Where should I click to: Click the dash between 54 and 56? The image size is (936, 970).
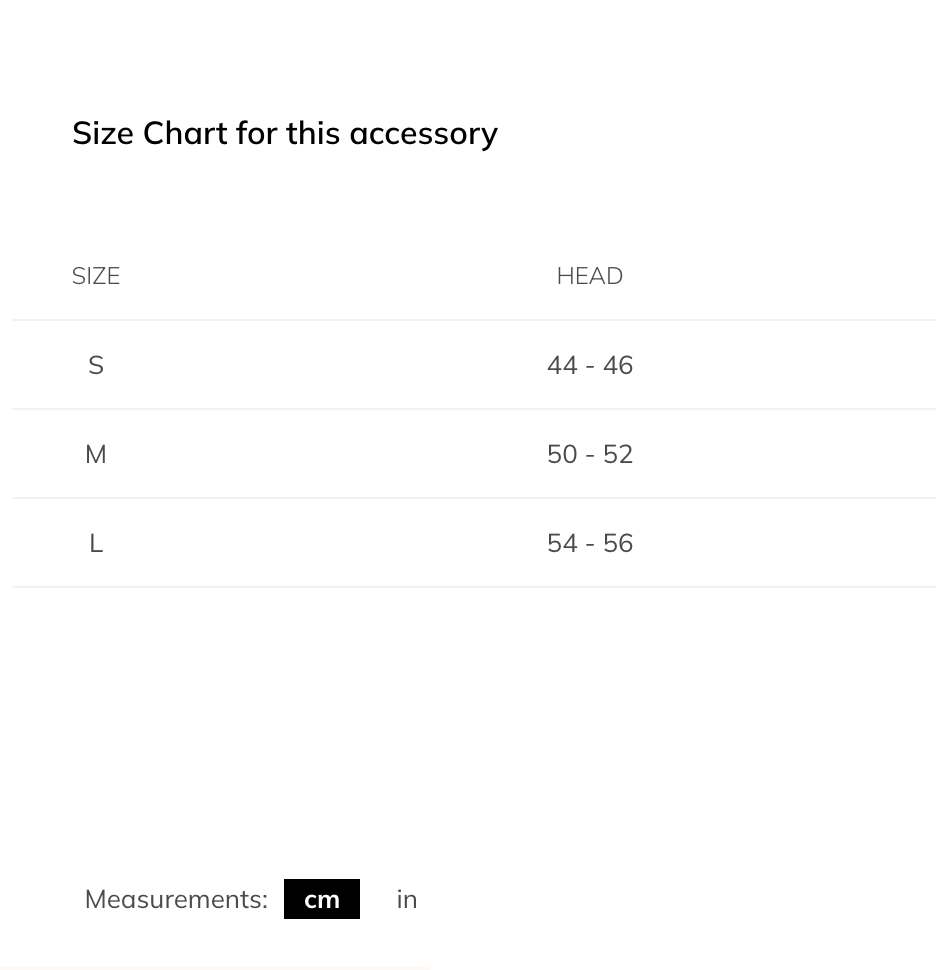click(590, 544)
